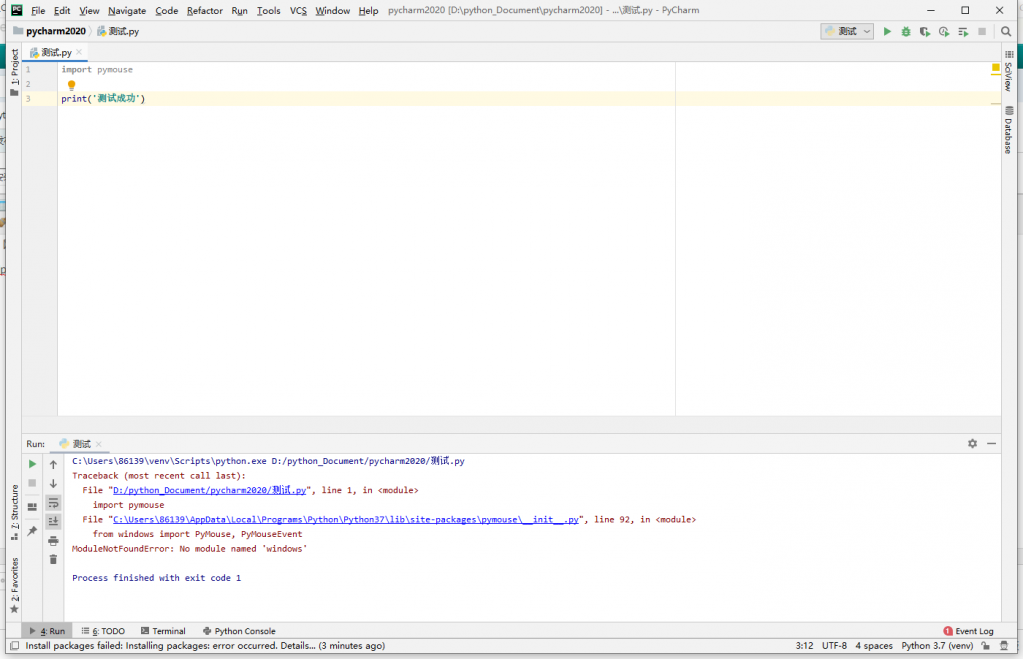1023x659 pixels.
Task: Run with Coverage from the toolbar
Action: (925, 32)
